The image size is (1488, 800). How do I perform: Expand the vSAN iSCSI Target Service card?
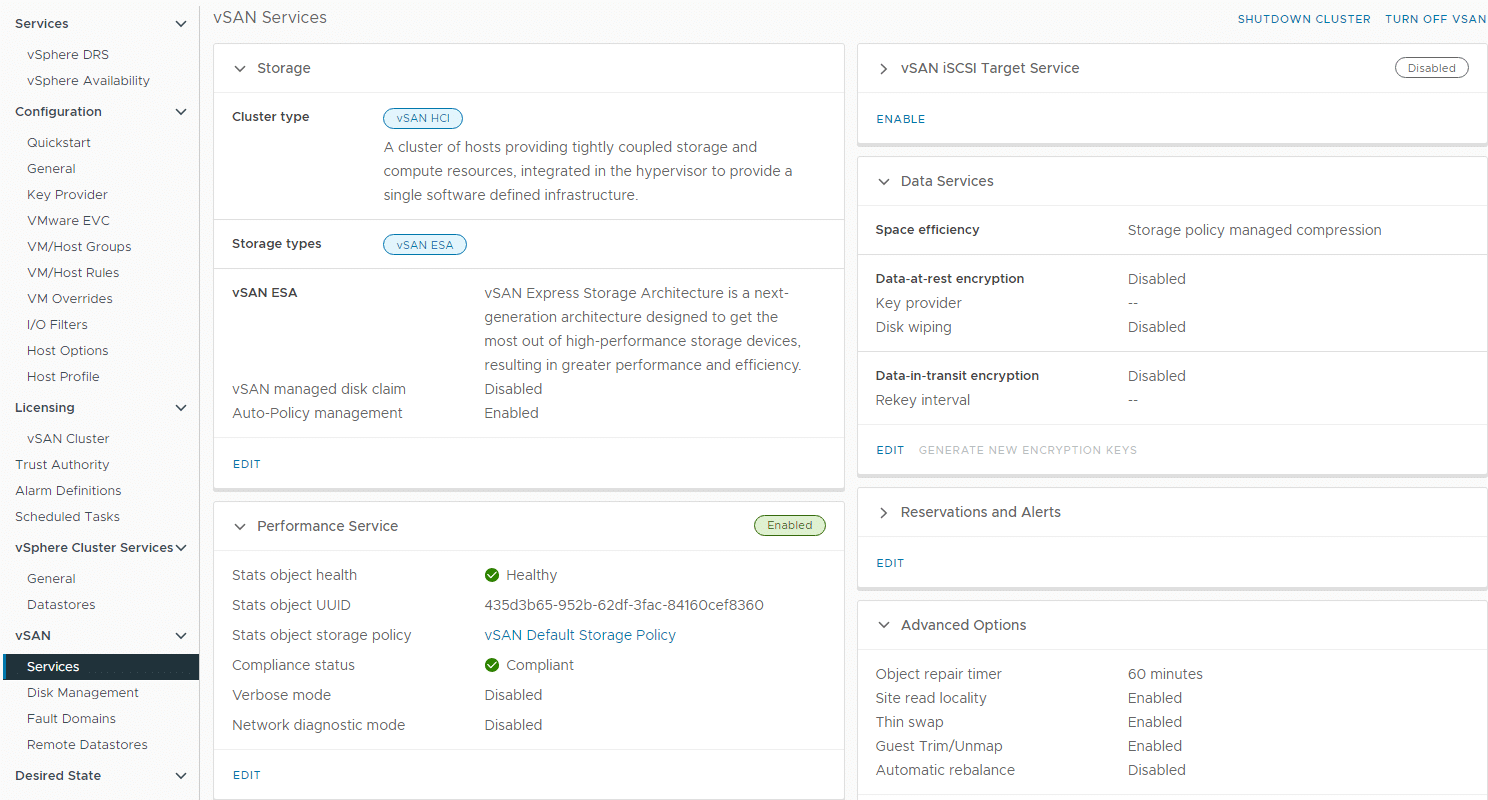pos(883,69)
